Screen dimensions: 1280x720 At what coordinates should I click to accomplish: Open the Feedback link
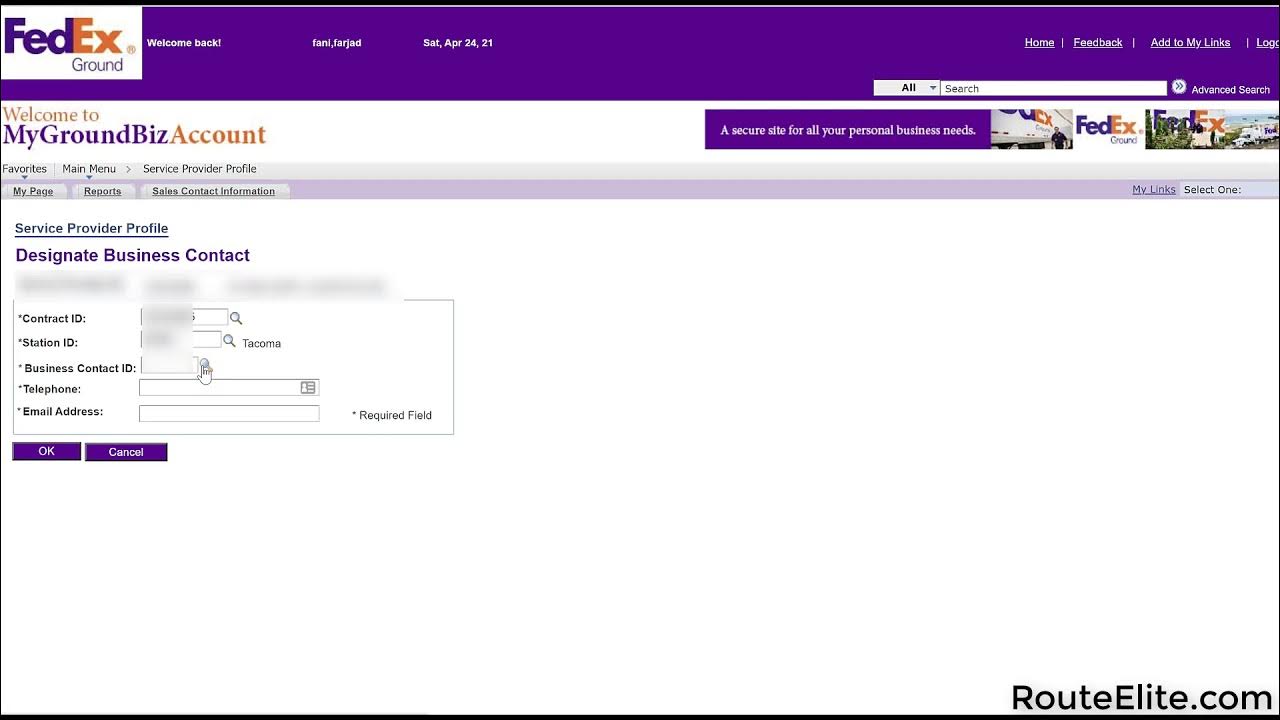(1097, 43)
